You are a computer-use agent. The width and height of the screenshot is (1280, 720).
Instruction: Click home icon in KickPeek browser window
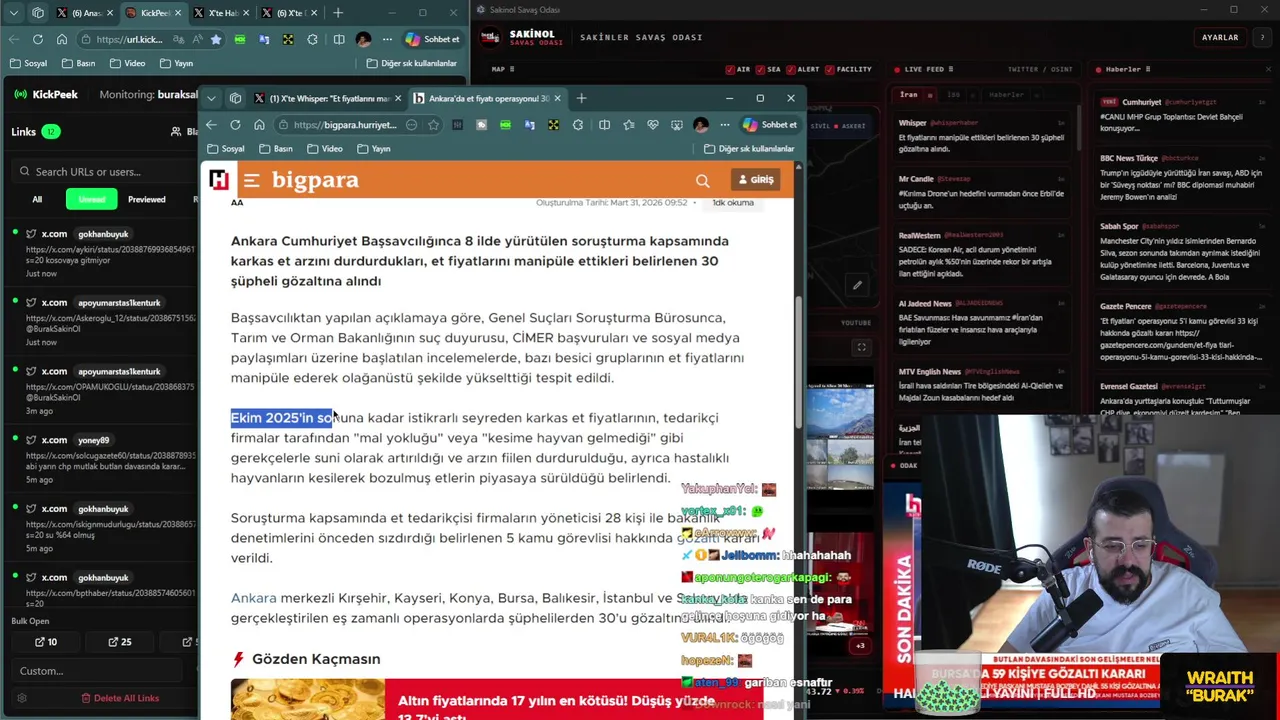[62, 39]
